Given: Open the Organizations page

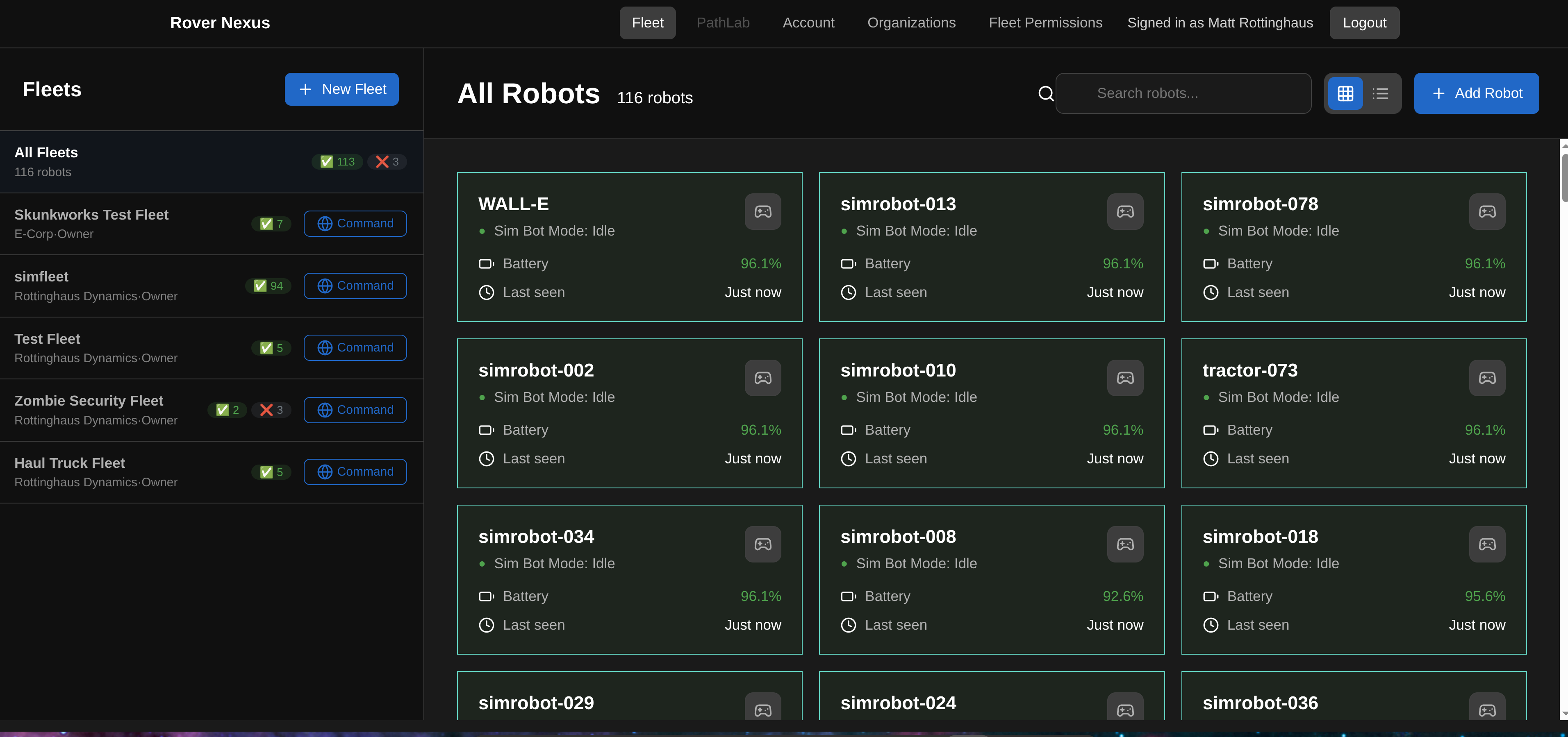Looking at the screenshot, I should click(x=911, y=23).
